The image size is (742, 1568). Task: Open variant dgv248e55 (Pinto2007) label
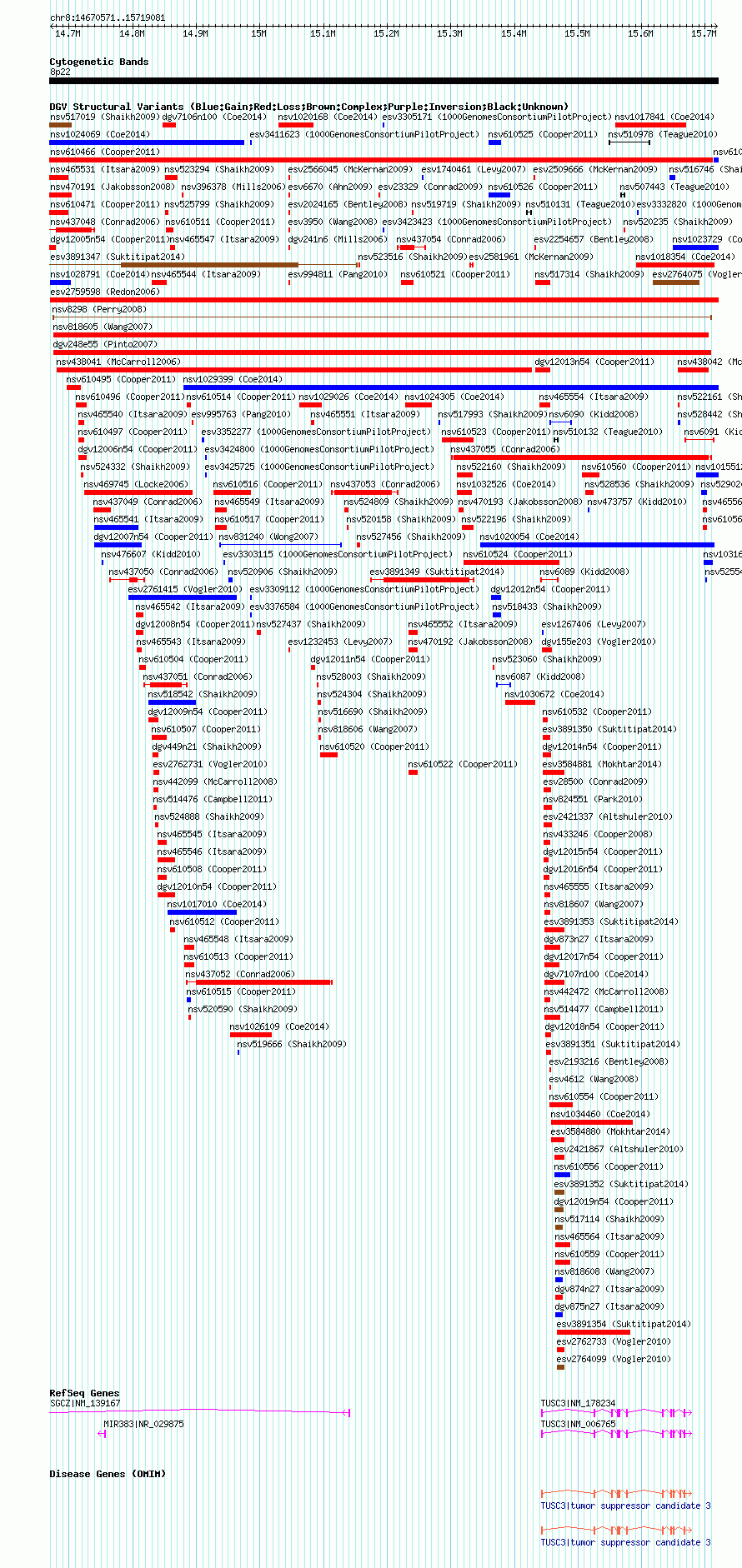tap(105, 344)
